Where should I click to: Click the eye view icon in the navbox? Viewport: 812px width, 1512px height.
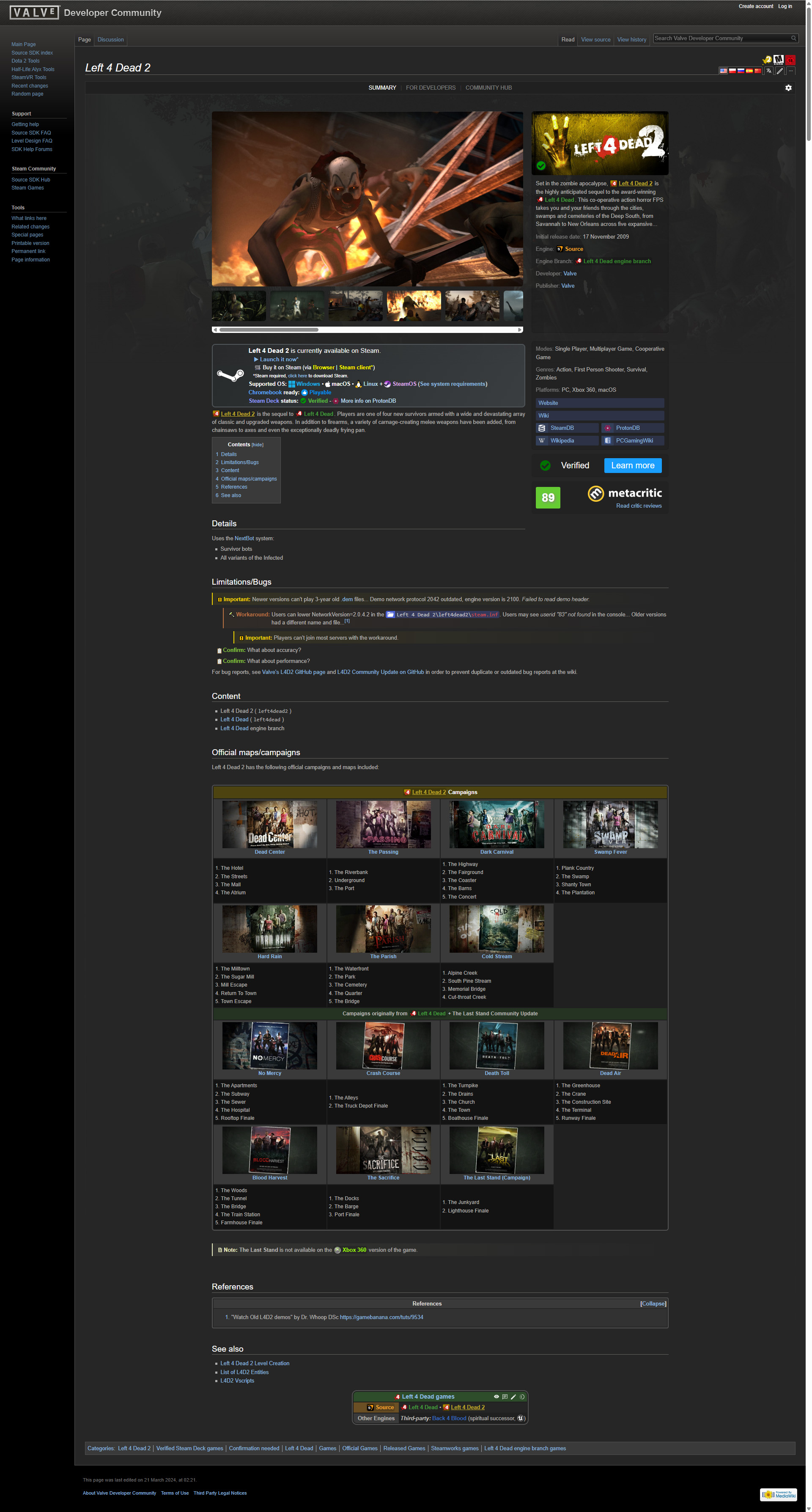point(497,1397)
